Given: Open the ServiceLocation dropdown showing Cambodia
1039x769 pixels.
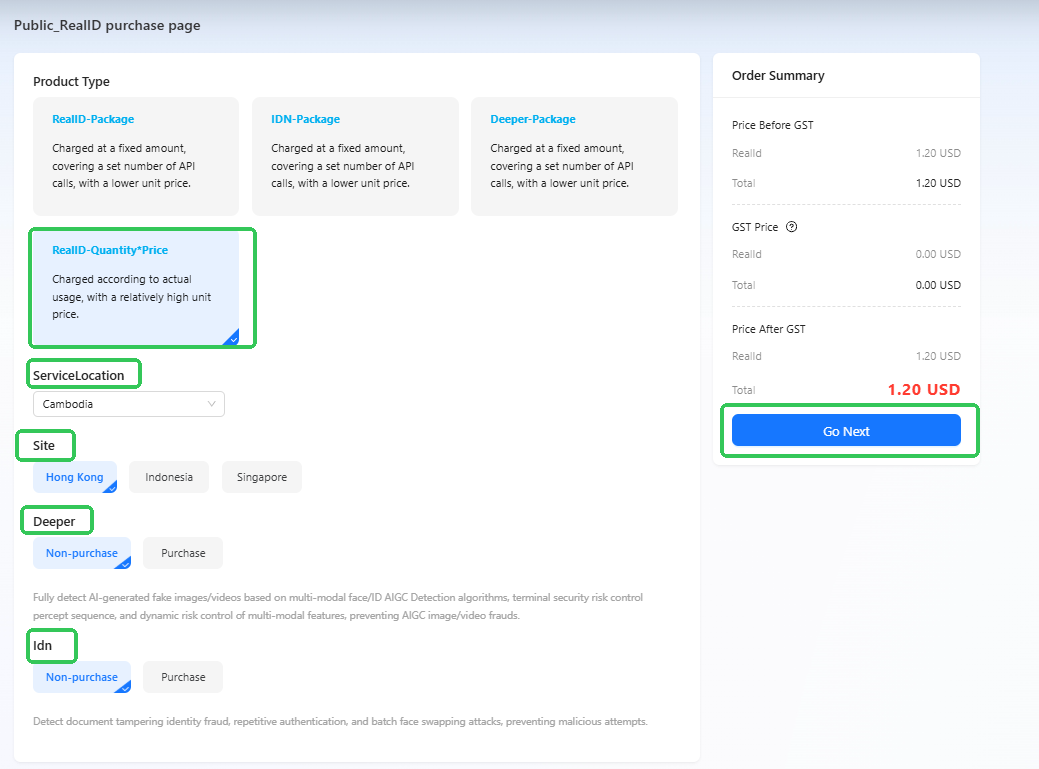Looking at the screenshot, I should (129, 404).
